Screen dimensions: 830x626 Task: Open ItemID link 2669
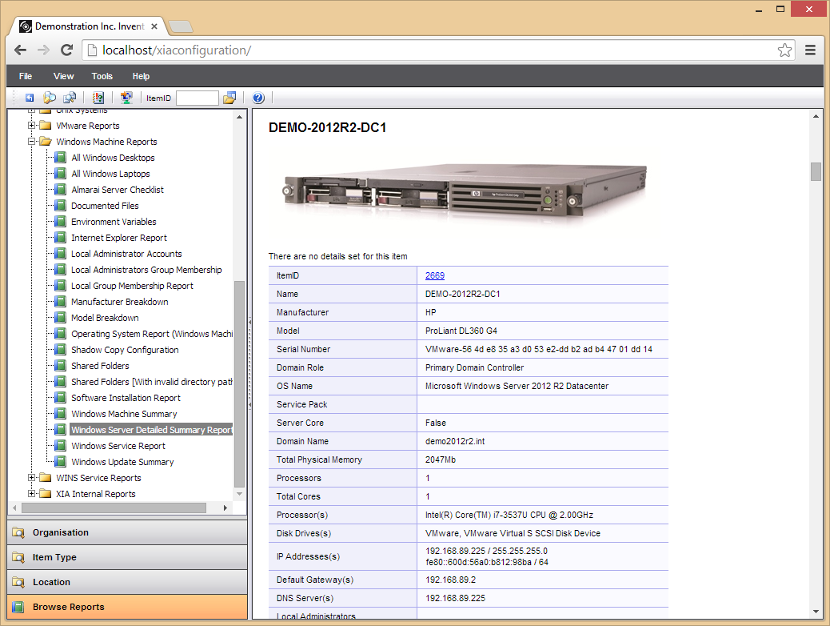point(435,275)
